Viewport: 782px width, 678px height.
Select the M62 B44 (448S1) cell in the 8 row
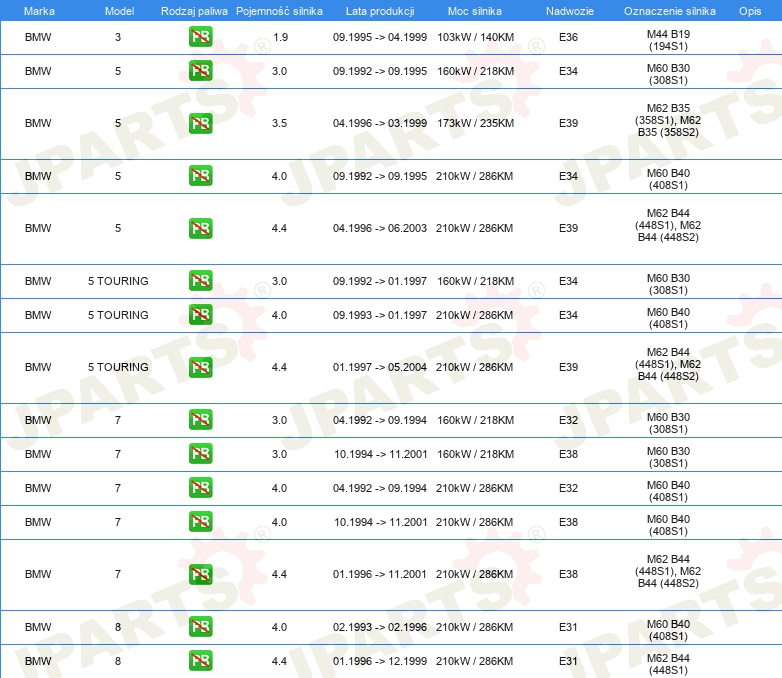point(668,664)
